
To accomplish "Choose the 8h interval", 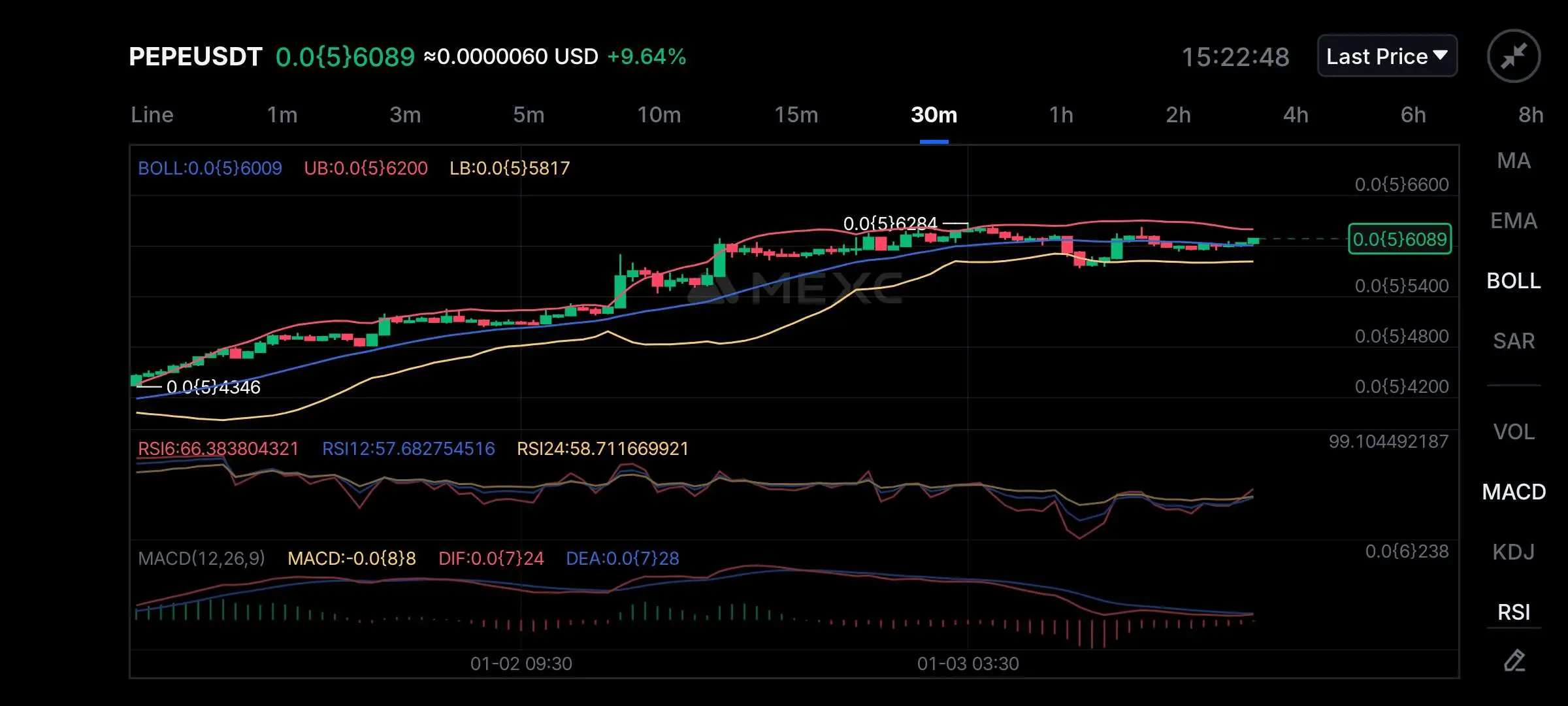I will point(1530,115).
